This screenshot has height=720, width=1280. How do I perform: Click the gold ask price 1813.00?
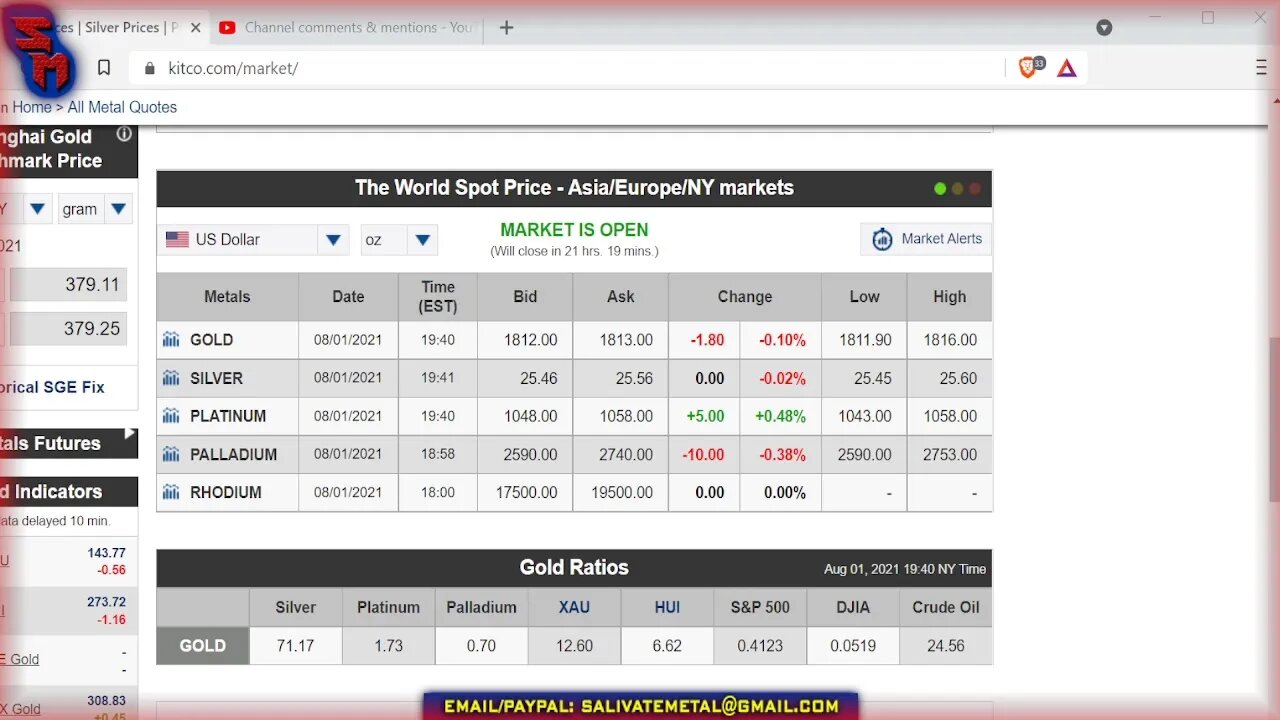pos(626,340)
